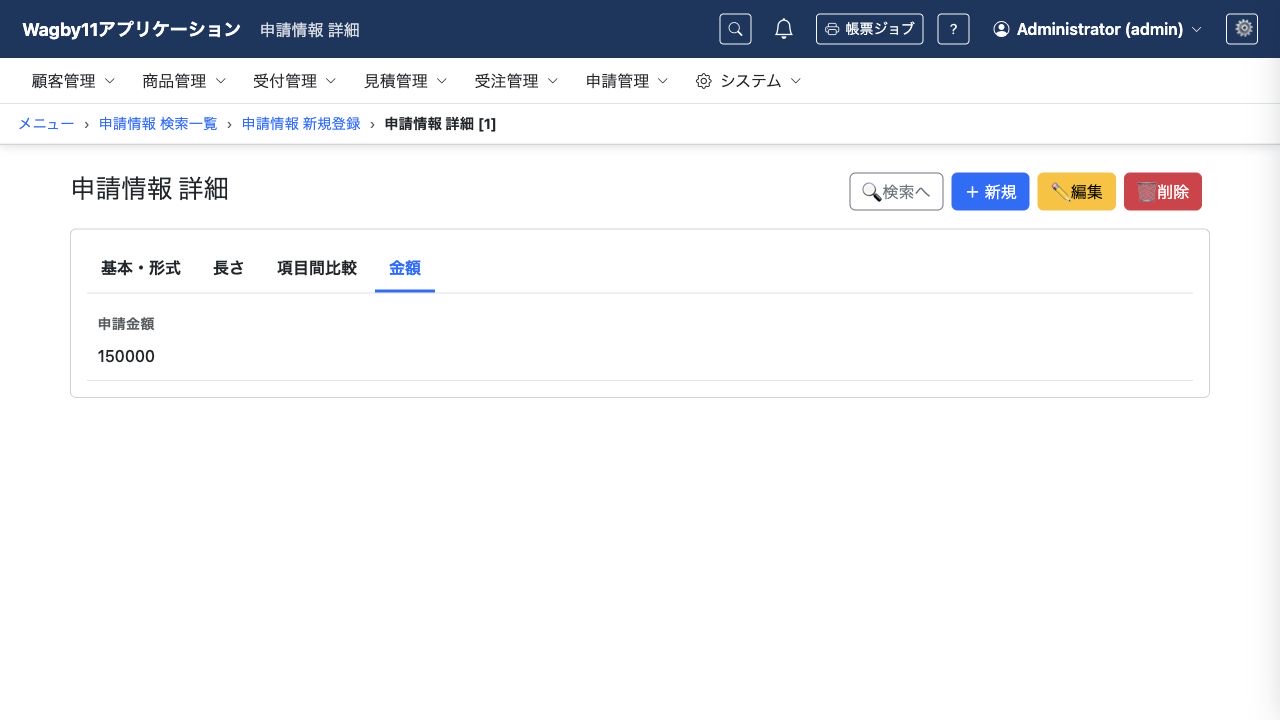Viewport: 1280px width, 720px height.
Task: Expand the 顧客管理 menu
Action: pyautogui.click(x=73, y=81)
